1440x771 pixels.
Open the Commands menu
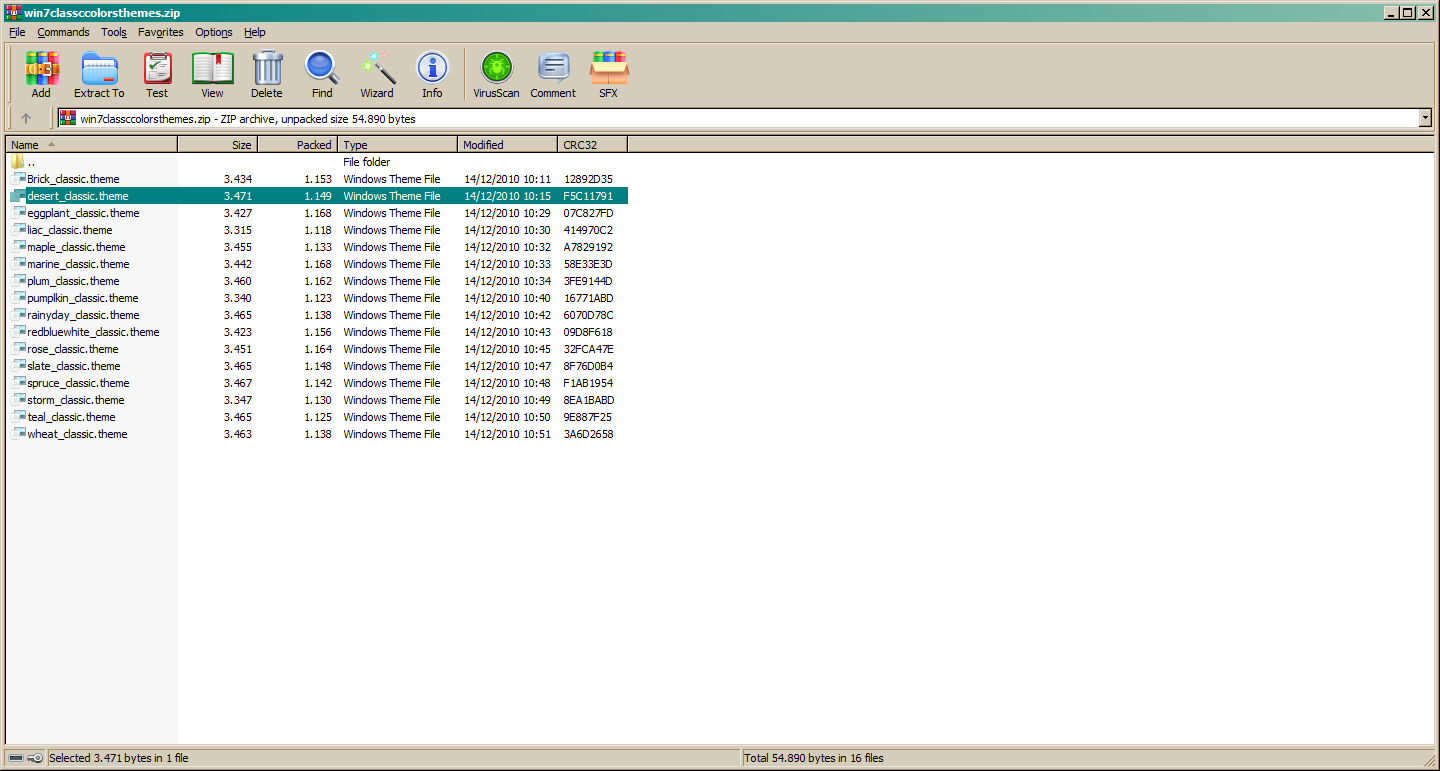click(x=63, y=32)
